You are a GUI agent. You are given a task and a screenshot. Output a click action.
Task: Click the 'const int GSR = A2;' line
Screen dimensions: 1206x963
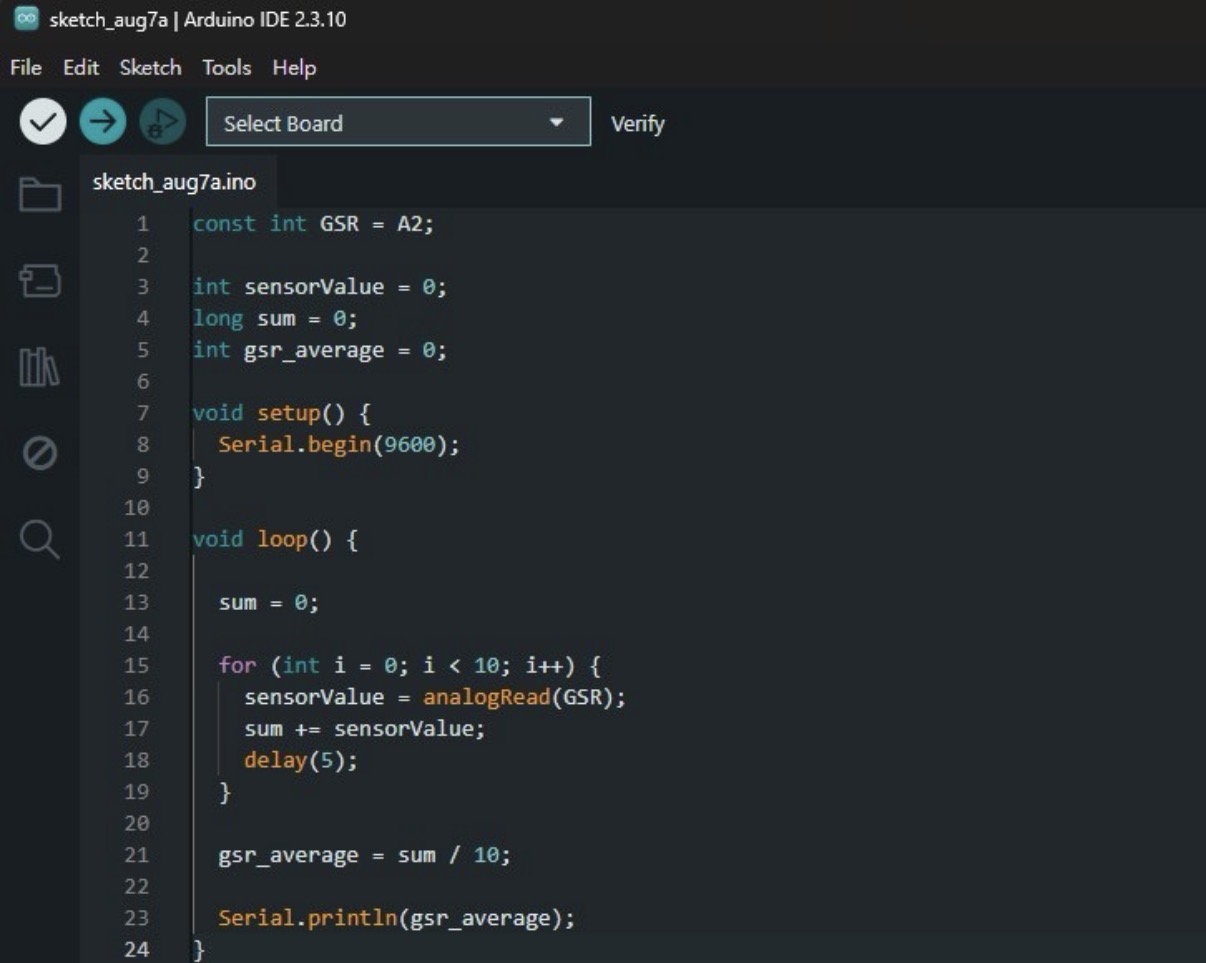[314, 224]
